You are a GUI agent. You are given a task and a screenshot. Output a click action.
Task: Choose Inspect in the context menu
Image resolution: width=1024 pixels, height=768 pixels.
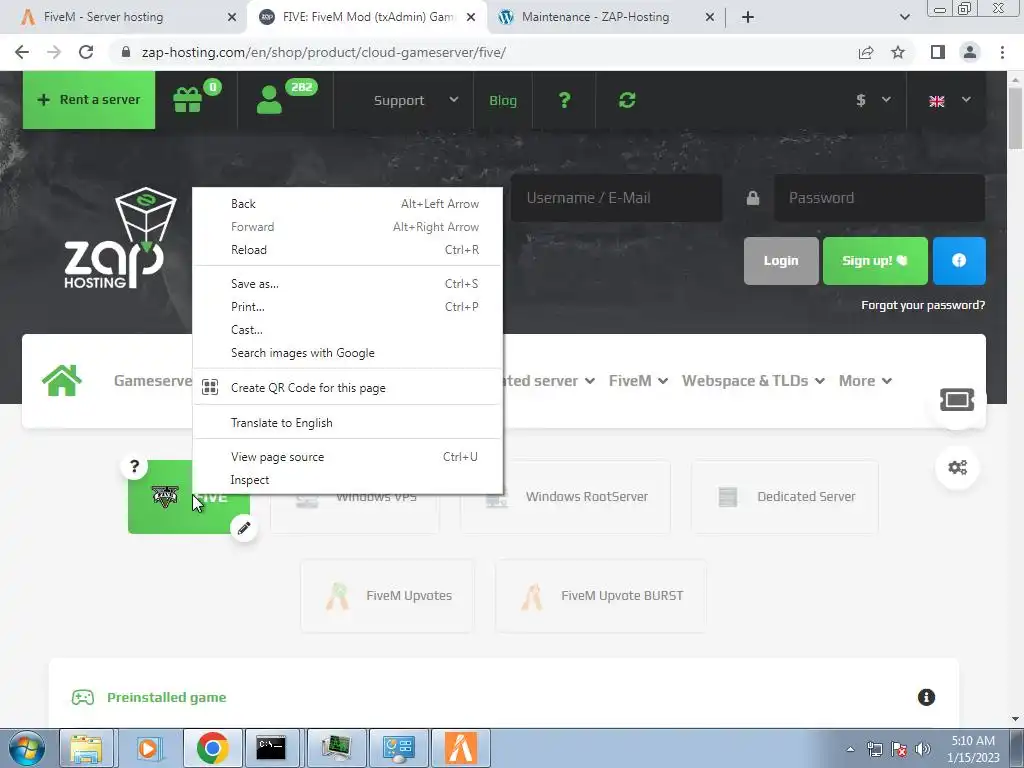click(x=347, y=480)
